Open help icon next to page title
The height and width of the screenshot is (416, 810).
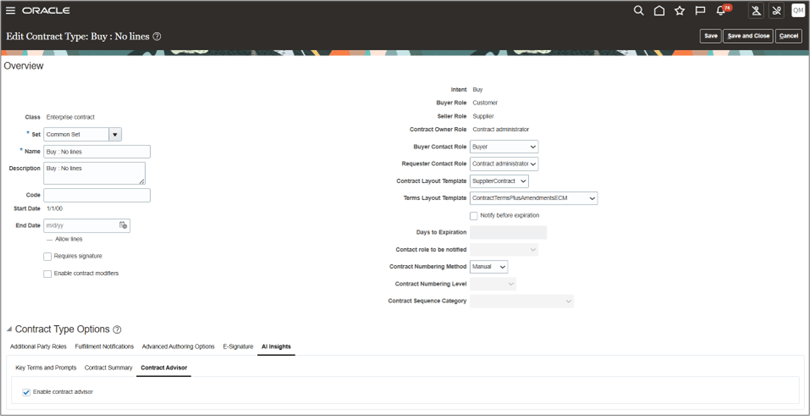point(157,37)
